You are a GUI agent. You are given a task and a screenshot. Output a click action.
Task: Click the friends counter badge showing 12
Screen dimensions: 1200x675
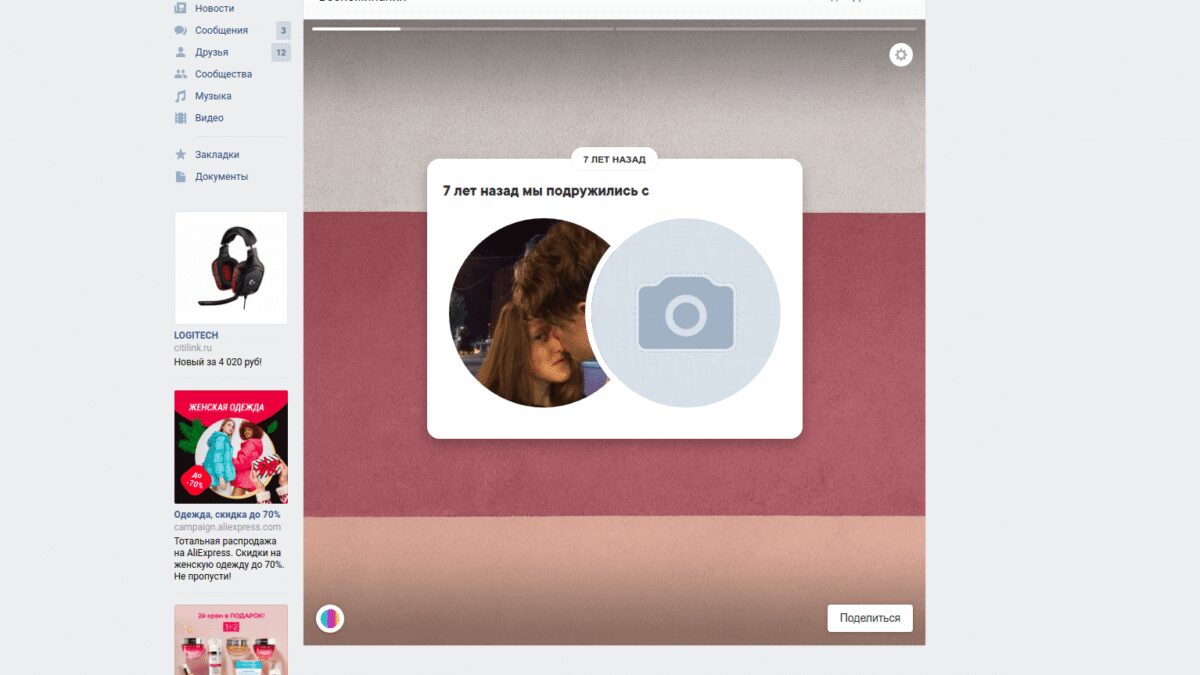[x=281, y=52]
